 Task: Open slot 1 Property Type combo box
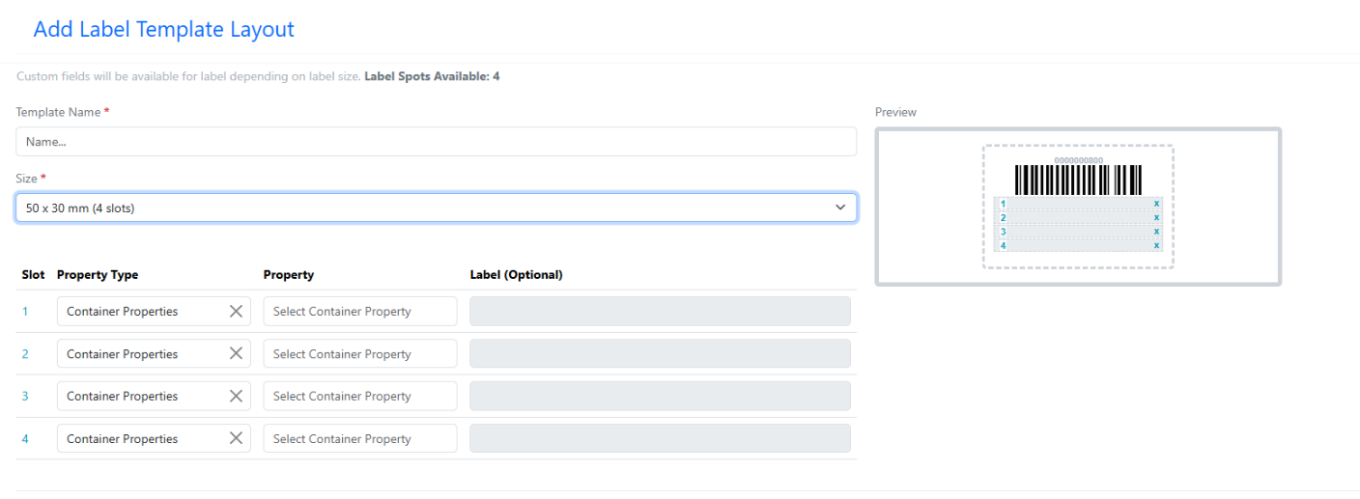pyautogui.click(x=153, y=311)
